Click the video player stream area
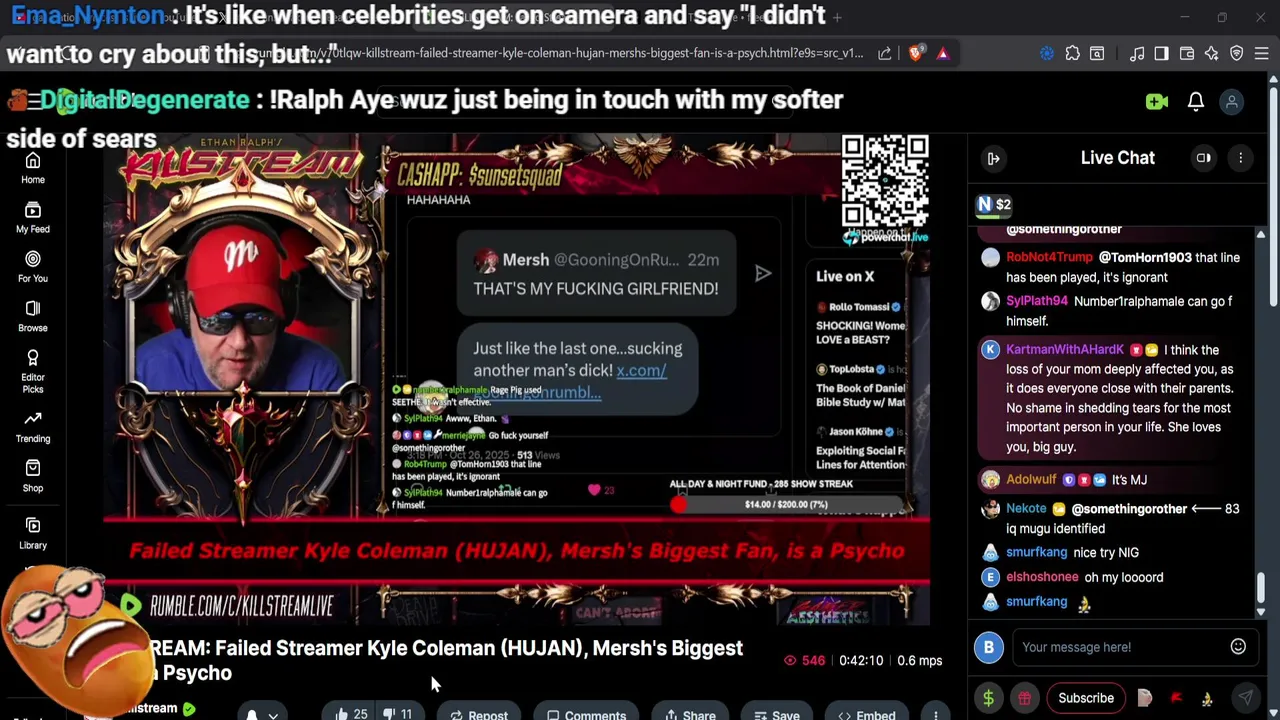The height and width of the screenshot is (720, 1280). pos(517,380)
